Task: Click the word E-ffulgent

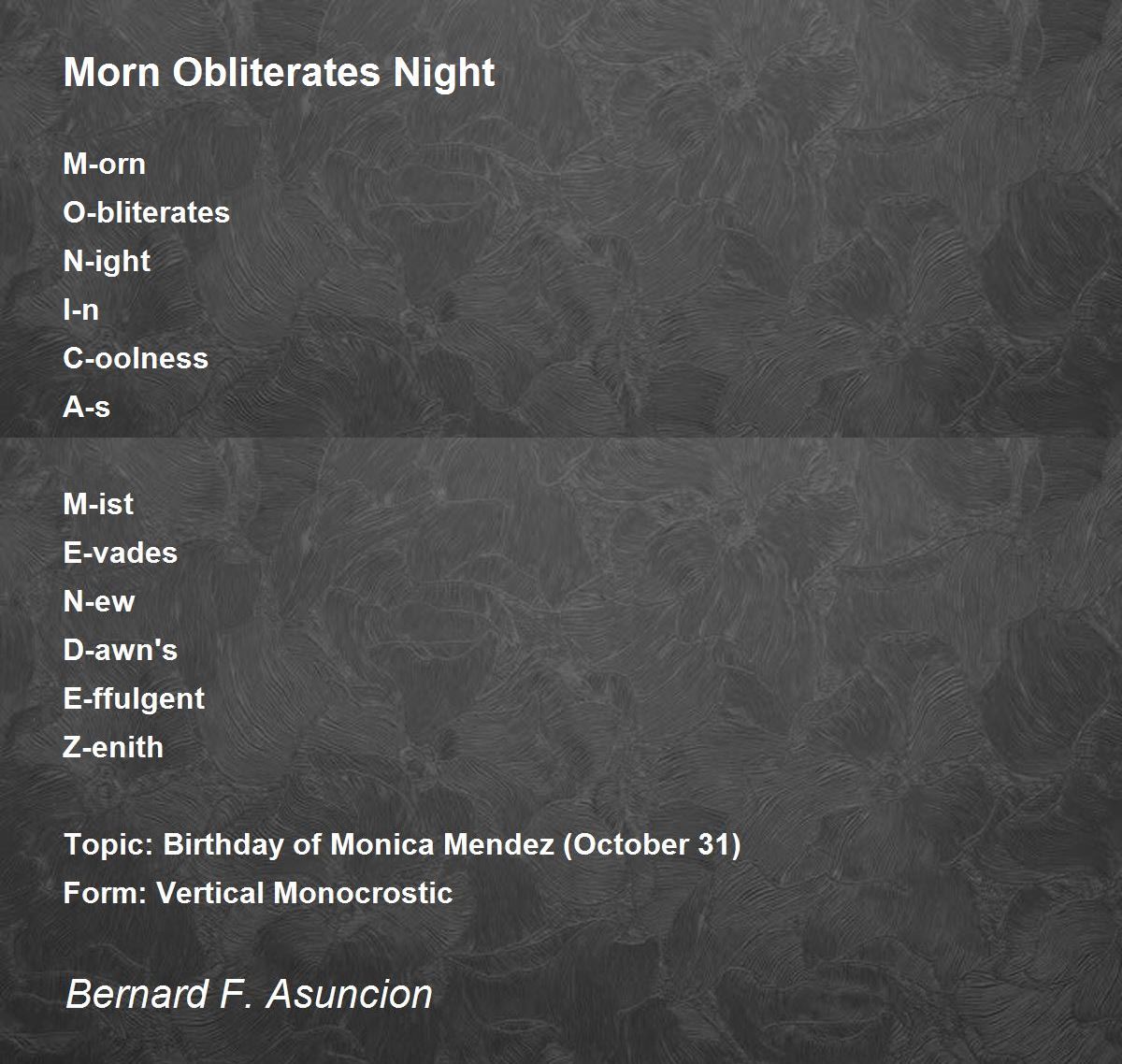Action: click(134, 699)
